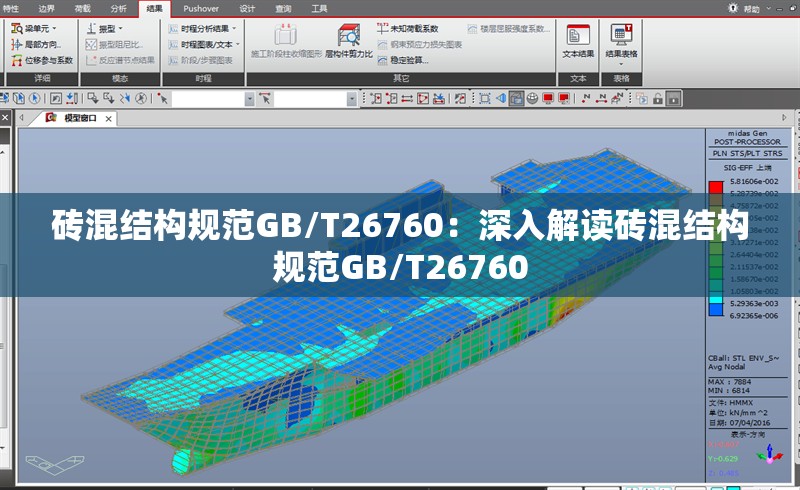This screenshot has width=800, height=490.
Task: Toggle the highlighted perspective view button
Action: pyautogui.click(x=515, y=98)
